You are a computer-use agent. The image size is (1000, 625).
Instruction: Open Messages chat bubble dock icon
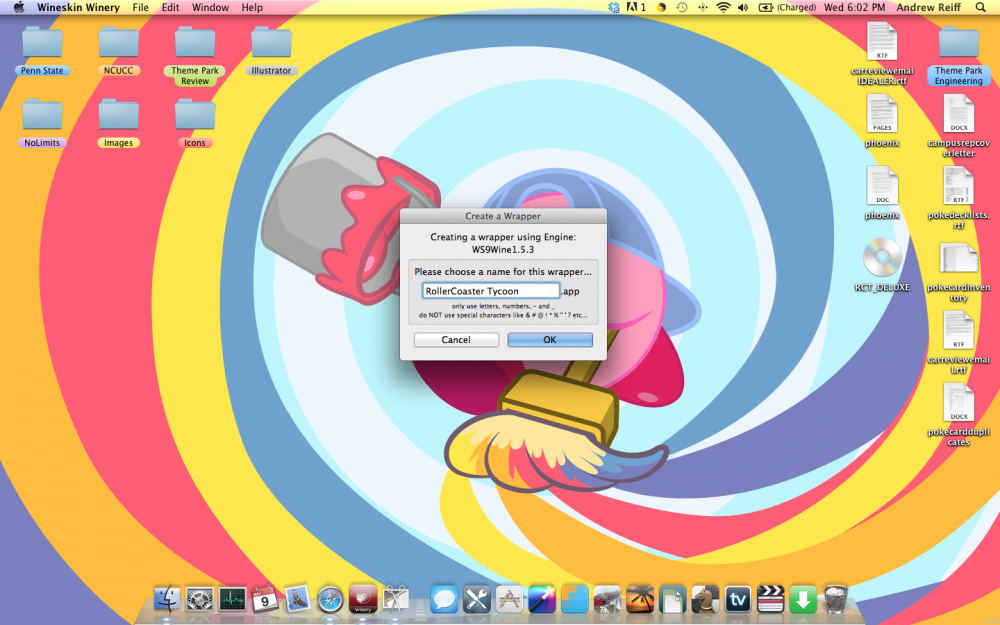click(x=444, y=599)
